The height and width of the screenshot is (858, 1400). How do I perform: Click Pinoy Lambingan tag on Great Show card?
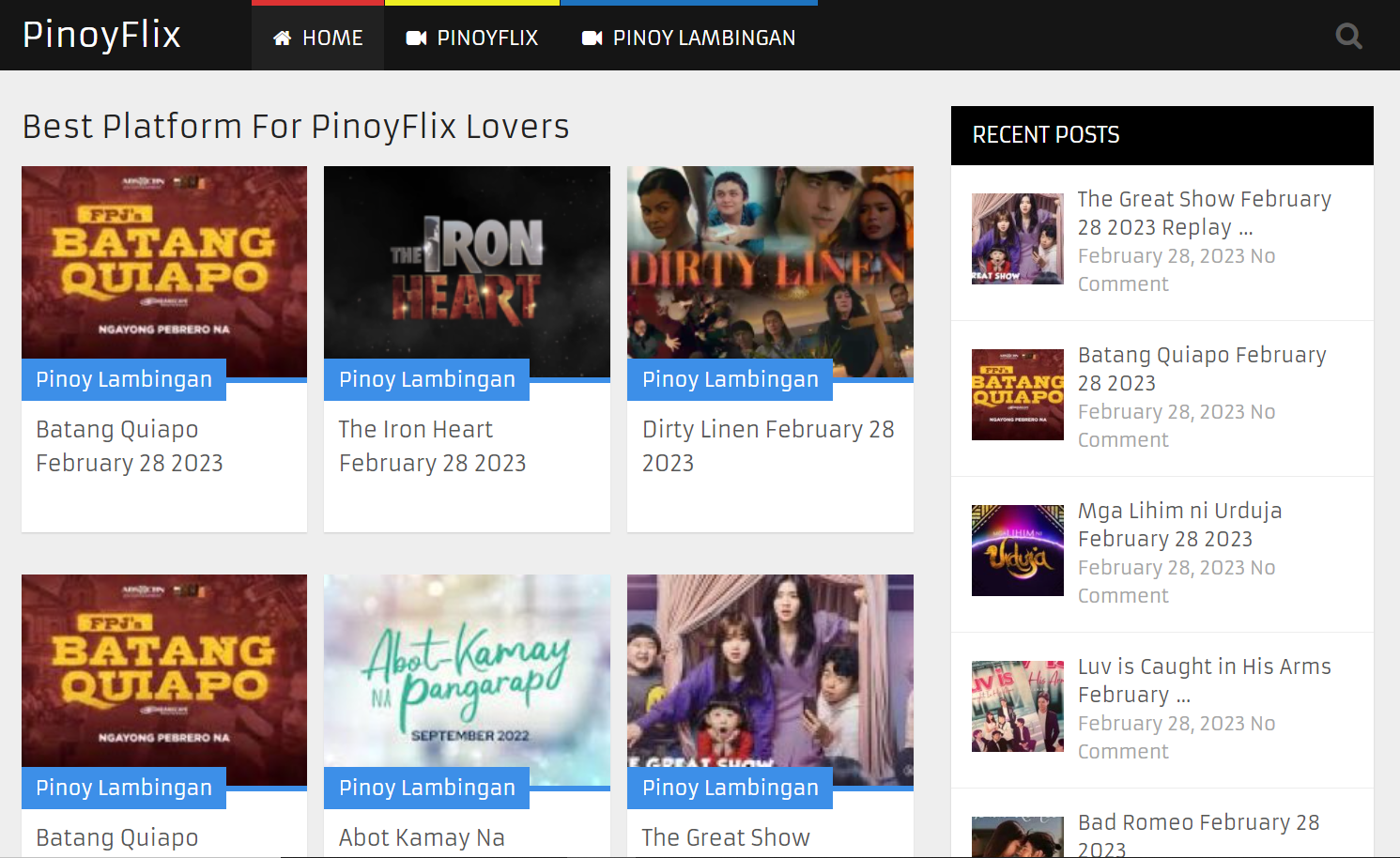(730, 788)
